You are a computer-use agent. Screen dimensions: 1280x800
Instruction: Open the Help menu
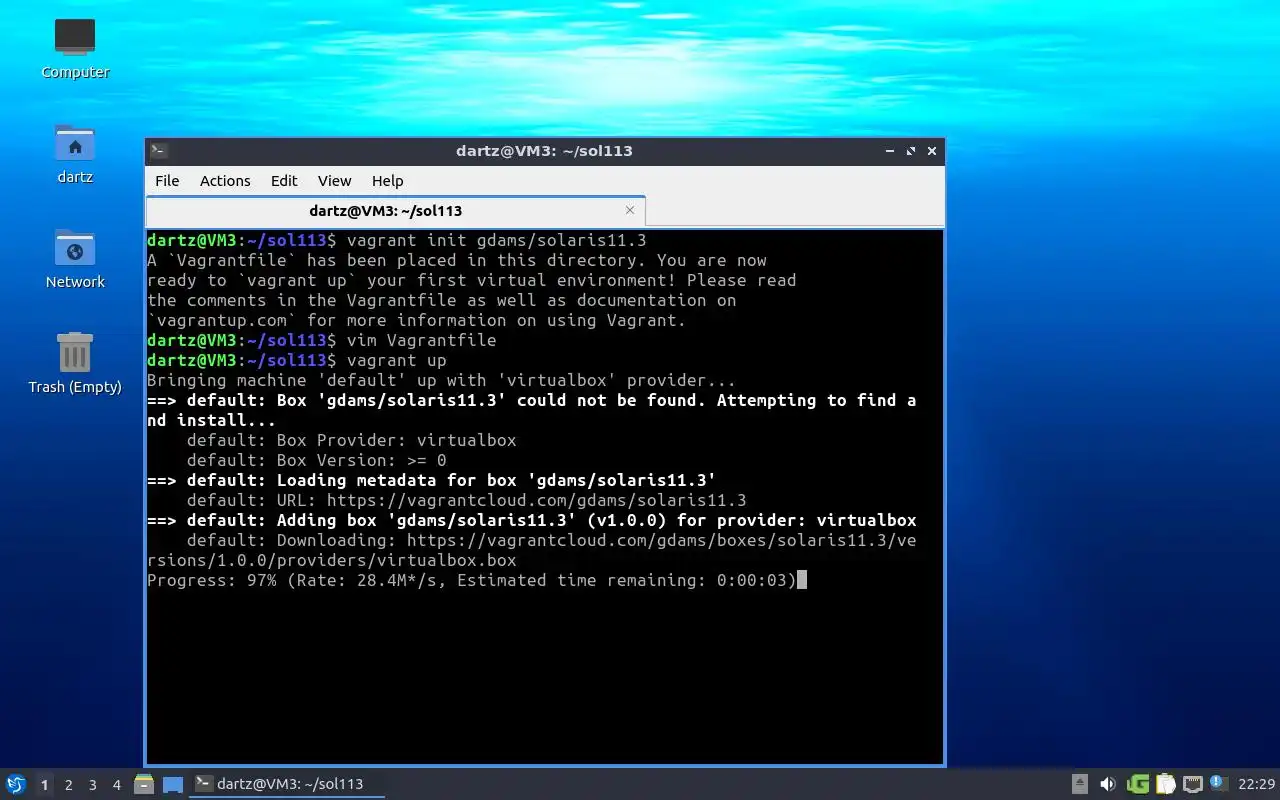coord(388,181)
